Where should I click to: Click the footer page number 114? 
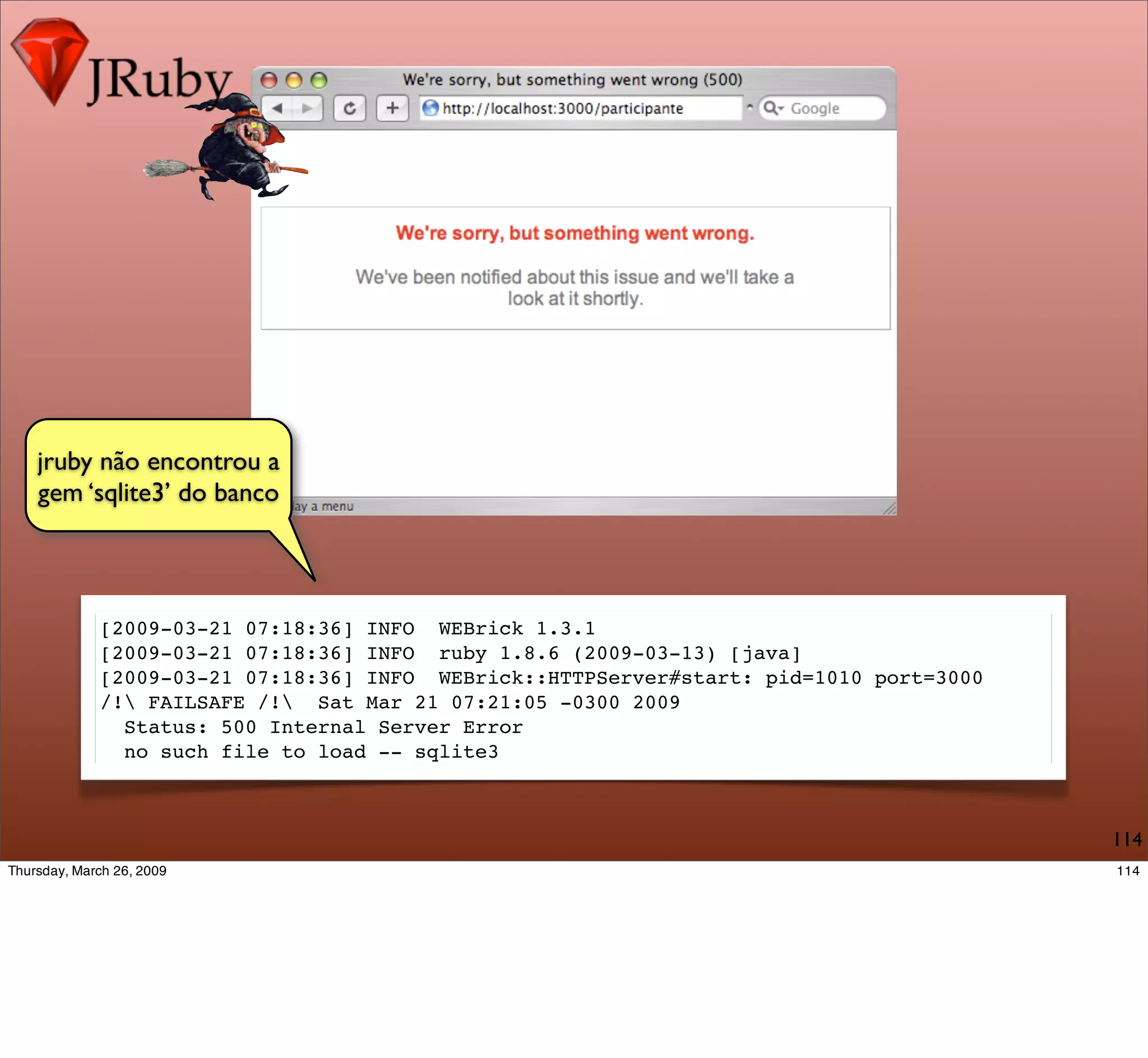[x=1128, y=871]
